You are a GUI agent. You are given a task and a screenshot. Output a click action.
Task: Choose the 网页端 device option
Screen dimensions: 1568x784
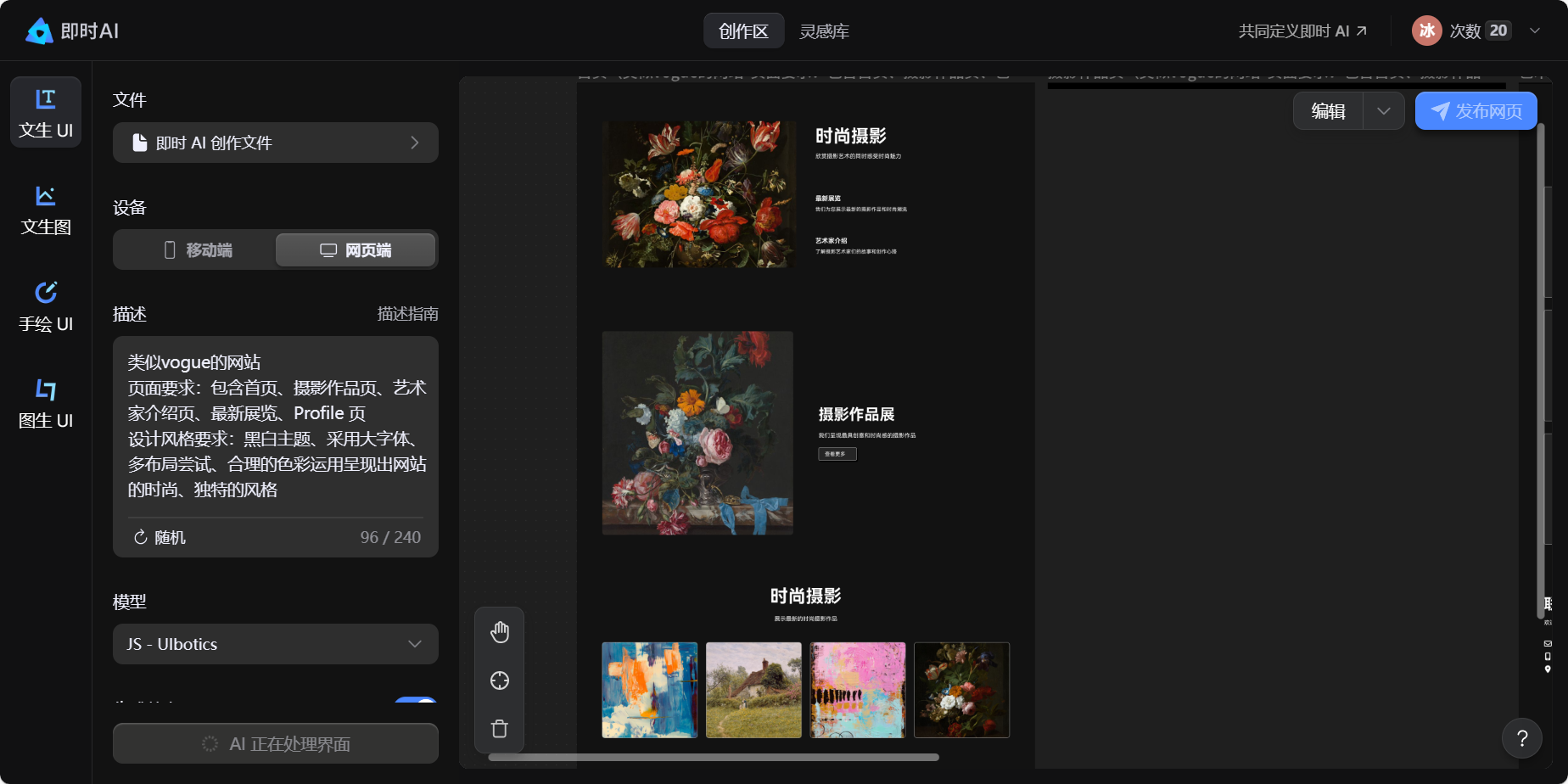[x=356, y=250]
